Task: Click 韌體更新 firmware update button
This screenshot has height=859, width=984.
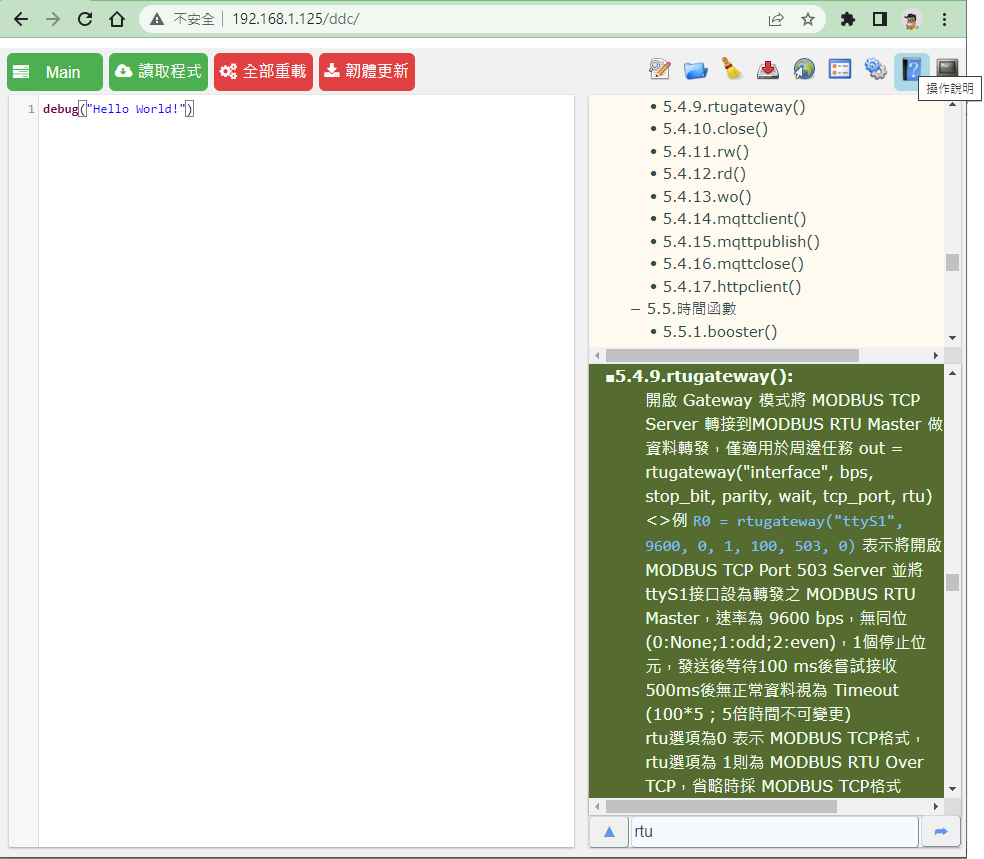Action: 367,72
